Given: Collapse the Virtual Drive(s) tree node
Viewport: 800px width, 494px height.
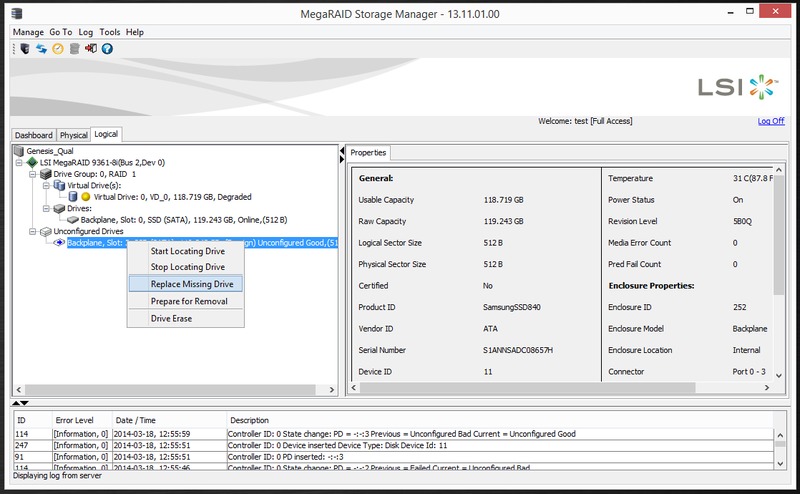Looking at the screenshot, I should pos(44,185).
